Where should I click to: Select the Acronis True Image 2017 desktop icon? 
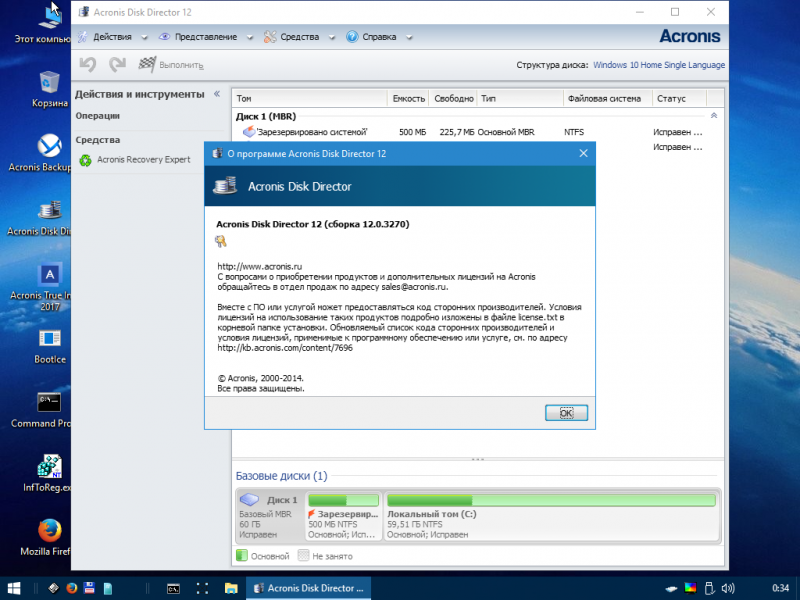(41, 287)
